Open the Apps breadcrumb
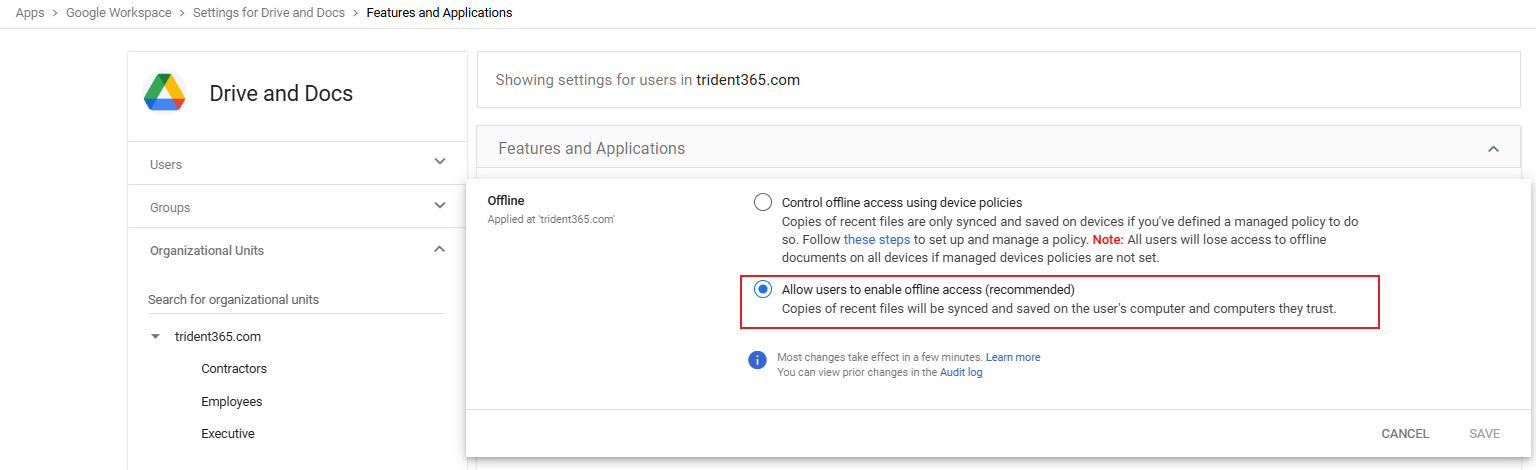Image resolution: width=1536 pixels, height=470 pixels. [x=30, y=13]
